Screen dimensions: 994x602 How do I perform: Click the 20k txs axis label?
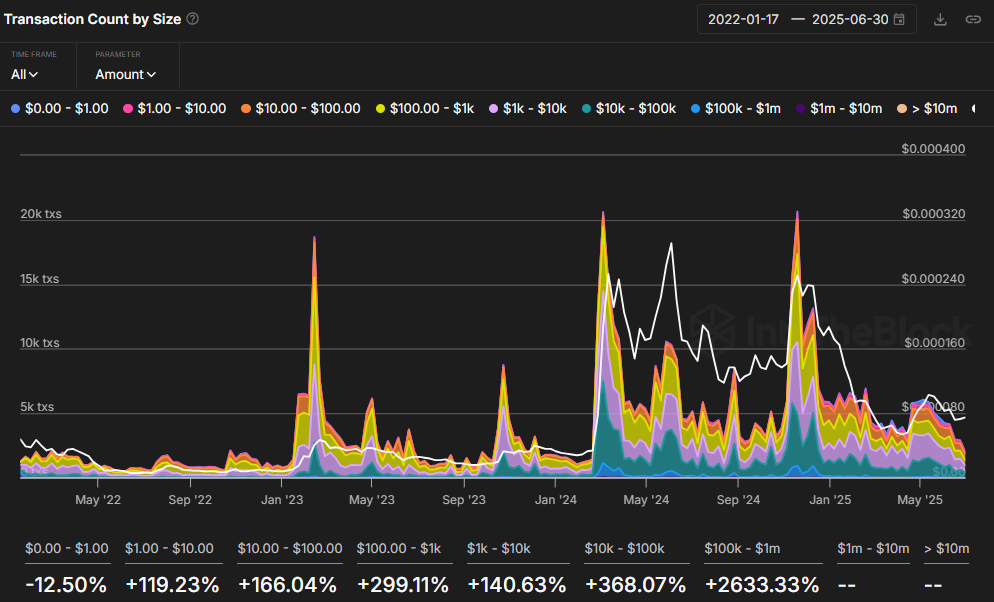point(41,214)
